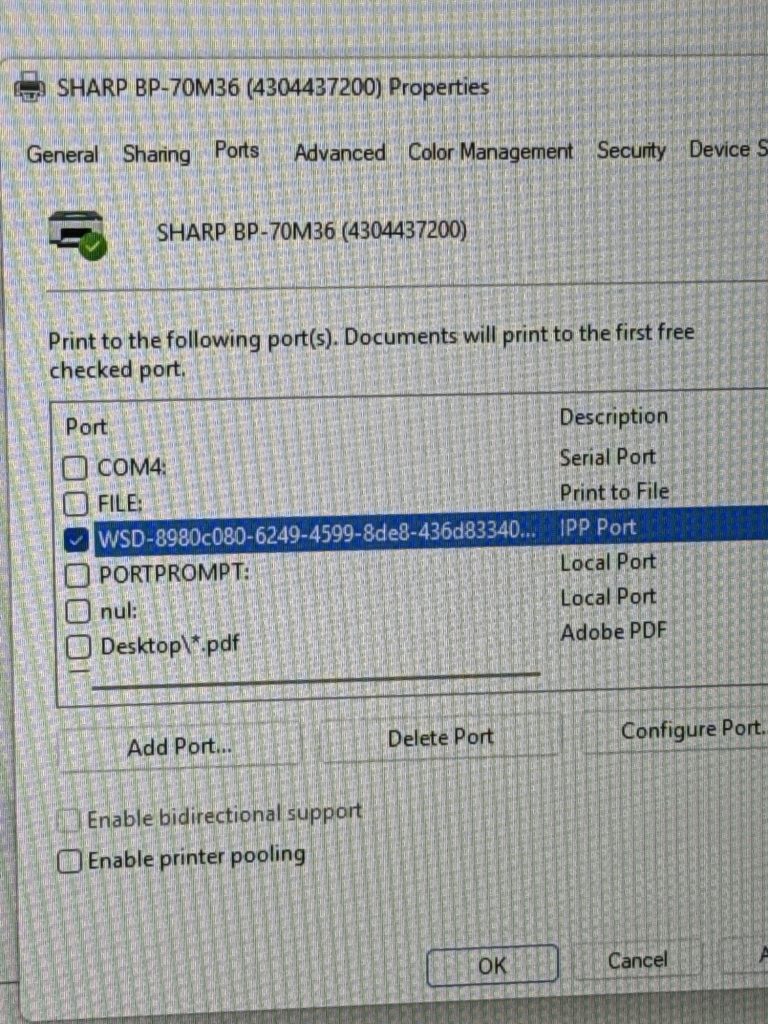Cancel the printer properties dialog
The height and width of the screenshot is (1024, 768).
point(637,961)
